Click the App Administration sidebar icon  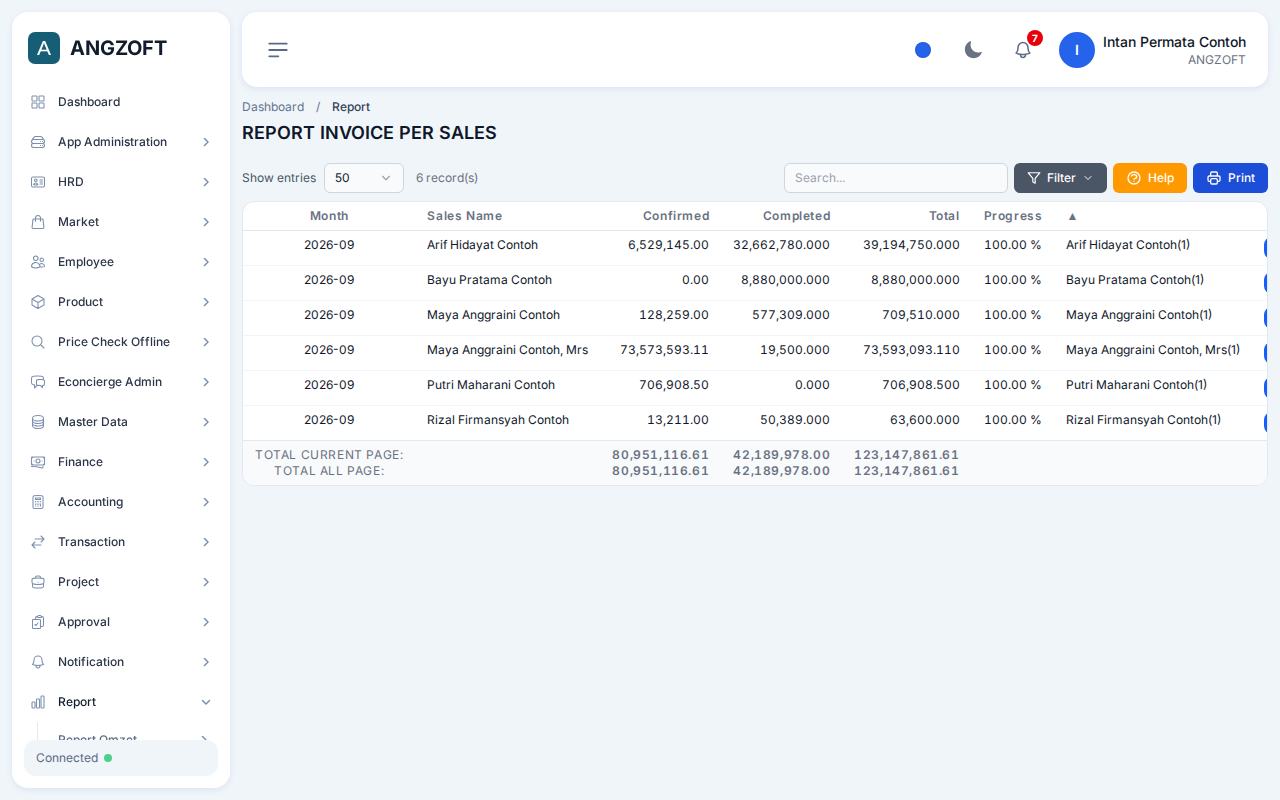pos(38,142)
